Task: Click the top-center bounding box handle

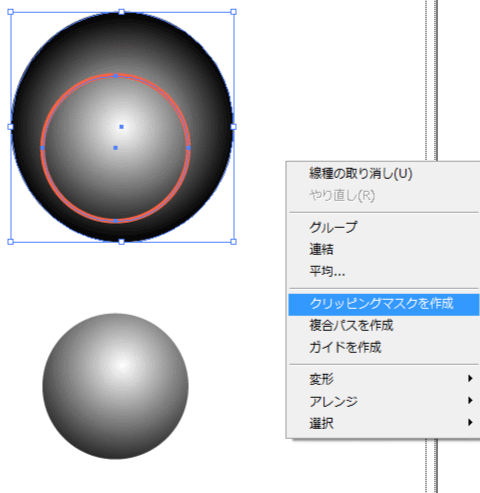Action: tap(122, 12)
